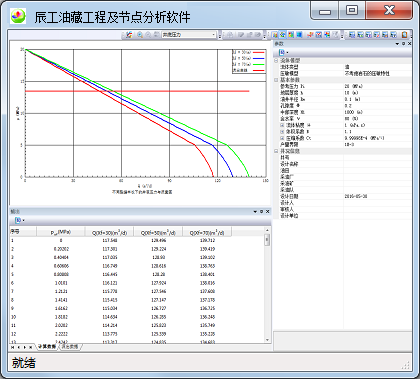Open the curve type combo box in toolbar
This screenshot has width=420, height=380.
[189, 35]
